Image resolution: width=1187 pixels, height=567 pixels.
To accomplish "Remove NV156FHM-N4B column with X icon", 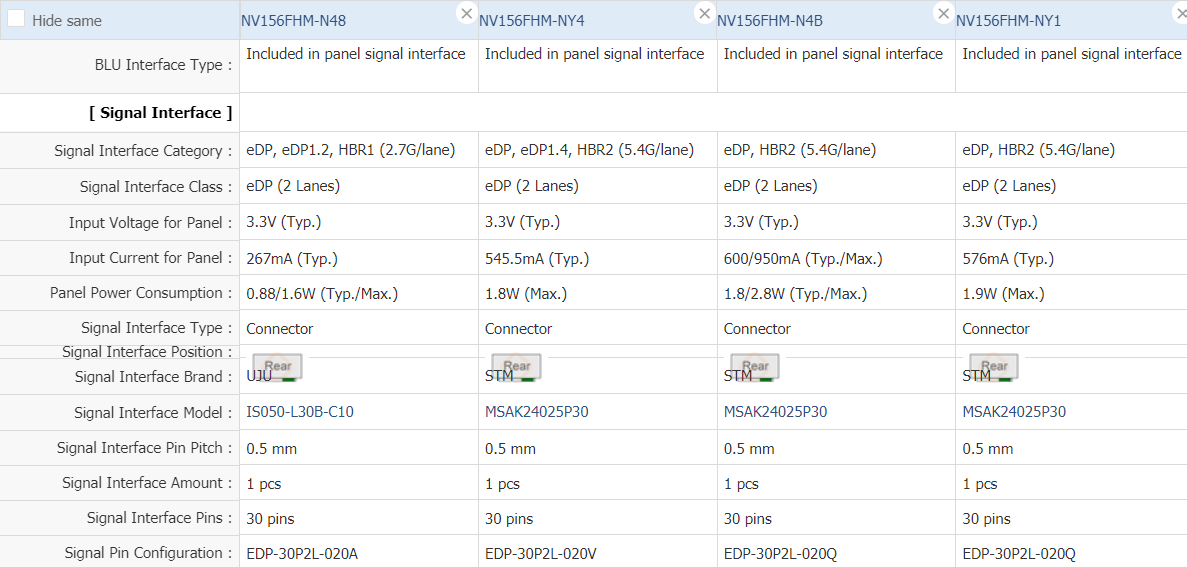I will click(x=943, y=13).
